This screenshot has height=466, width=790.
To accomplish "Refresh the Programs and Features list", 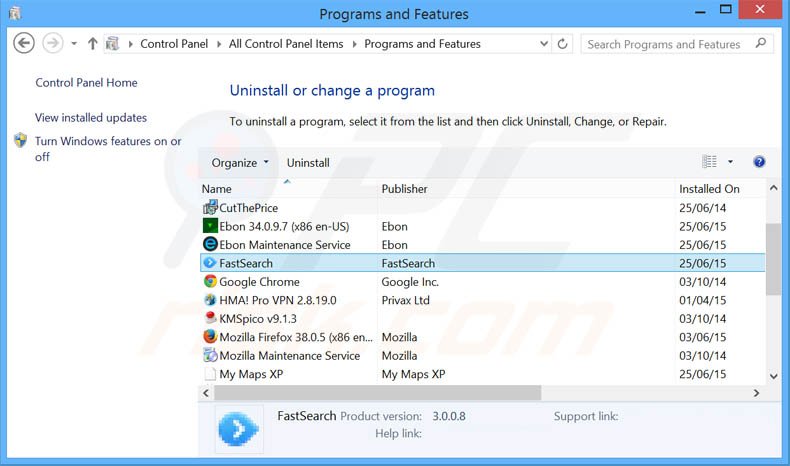I will point(562,44).
